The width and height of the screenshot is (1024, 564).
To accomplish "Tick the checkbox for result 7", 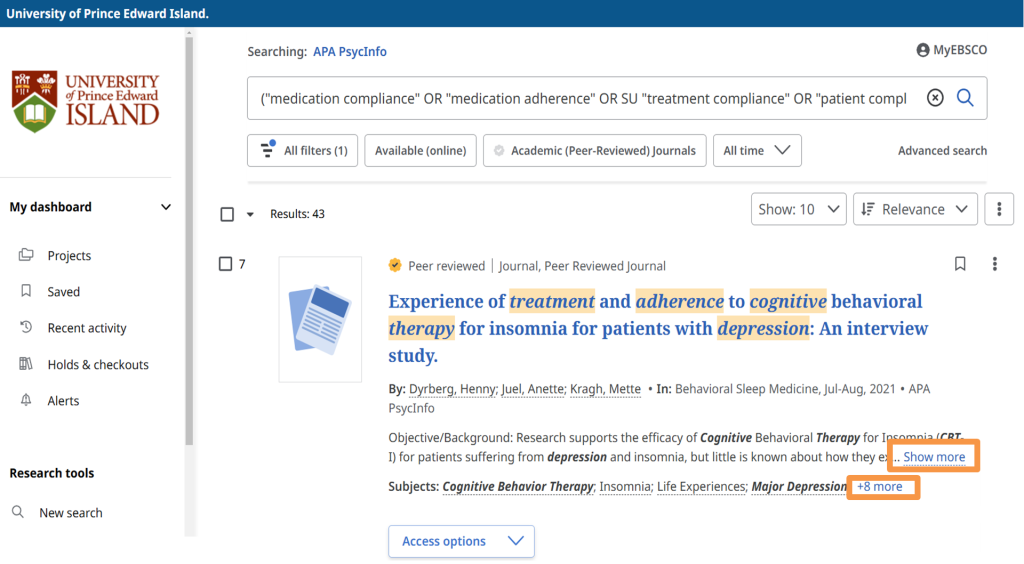I will point(226,264).
